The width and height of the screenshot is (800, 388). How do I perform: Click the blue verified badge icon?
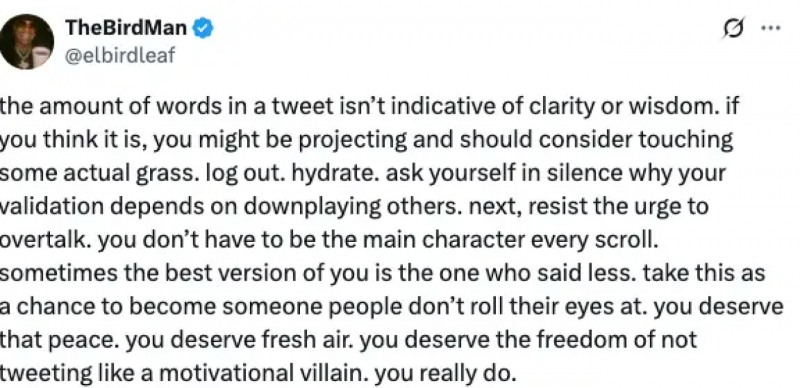203,28
